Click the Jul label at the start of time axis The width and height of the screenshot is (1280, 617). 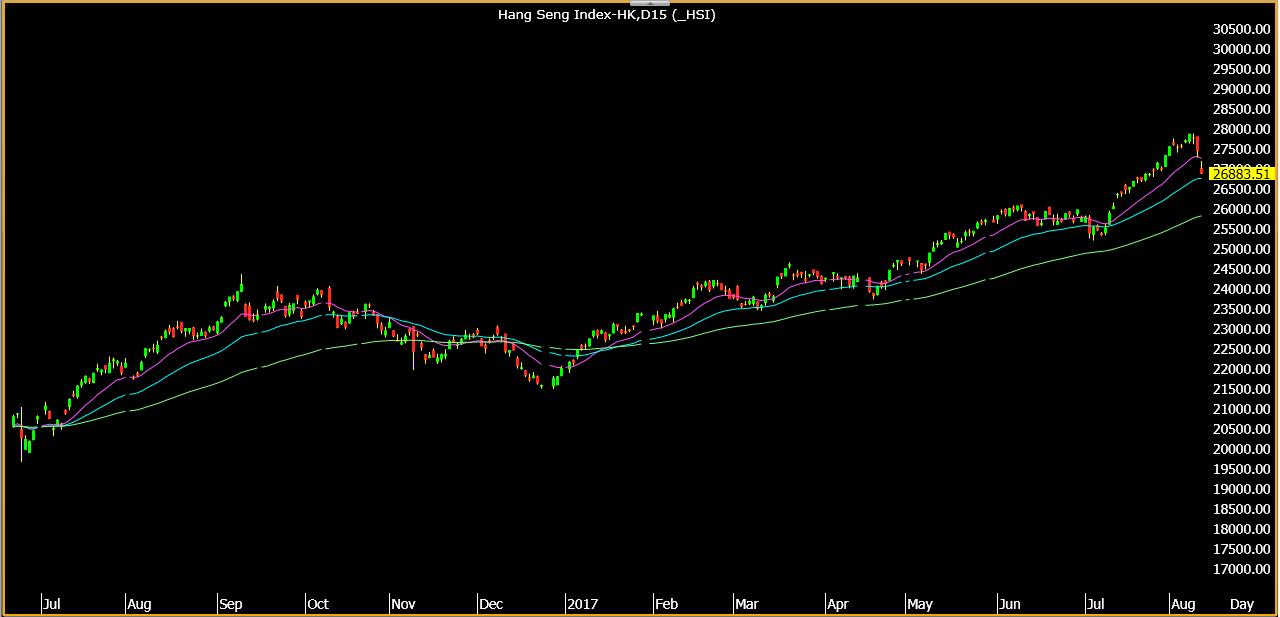pos(51,604)
